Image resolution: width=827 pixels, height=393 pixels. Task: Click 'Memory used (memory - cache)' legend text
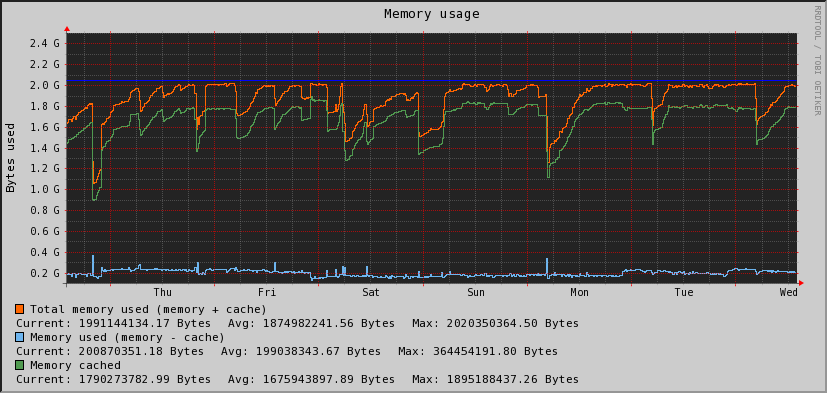pos(128,337)
